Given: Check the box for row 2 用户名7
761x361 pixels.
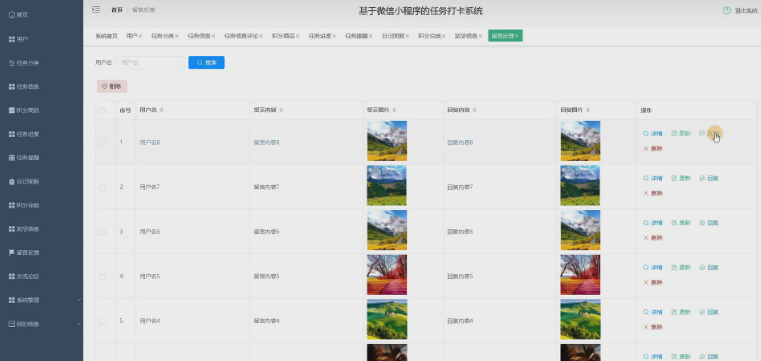Looking at the screenshot, I should pos(102,187).
